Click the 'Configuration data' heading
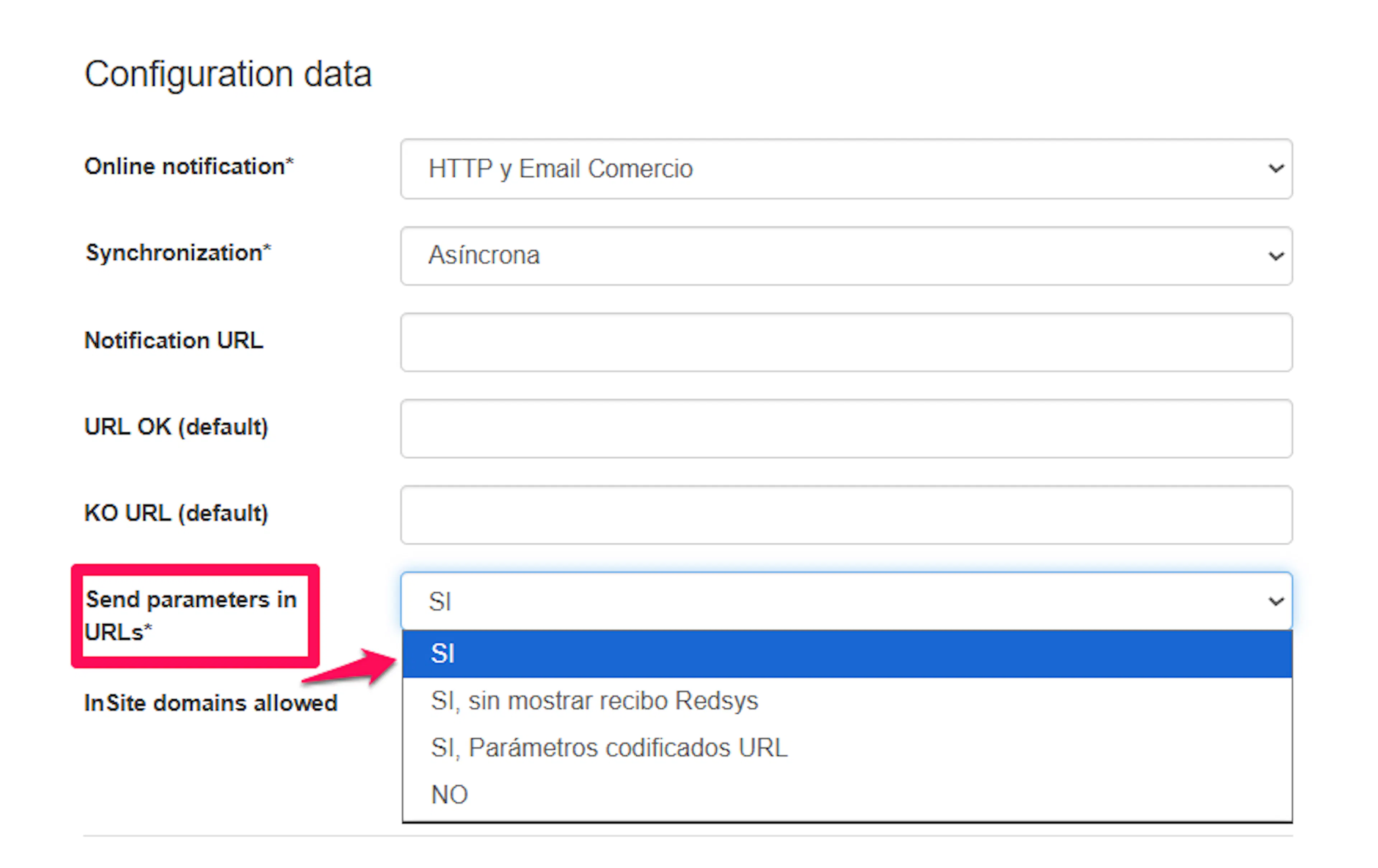This screenshot has height=868, width=1378. pos(228,74)
